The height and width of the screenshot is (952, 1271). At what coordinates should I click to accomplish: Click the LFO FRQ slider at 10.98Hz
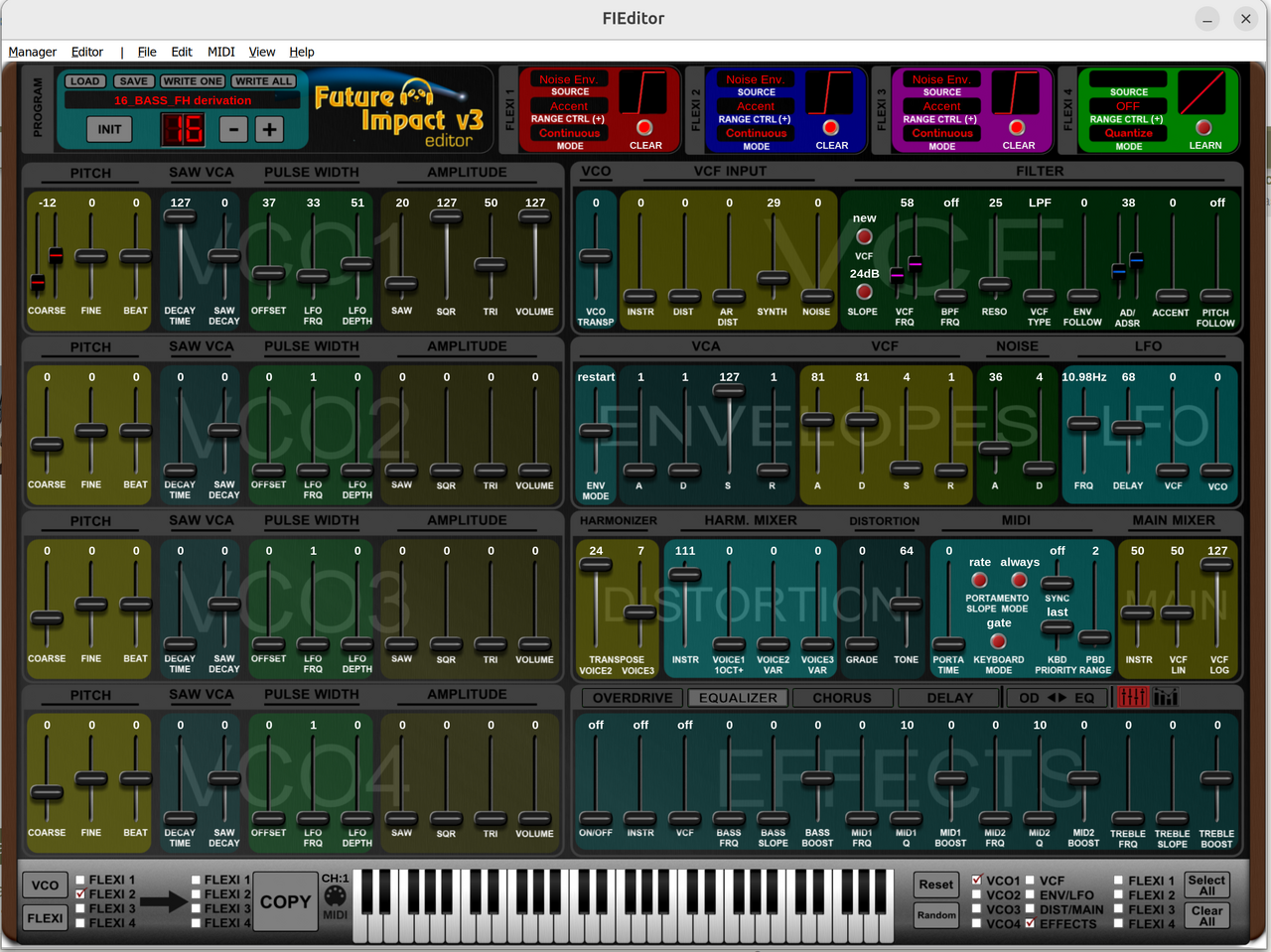[x=1083, y=424]
